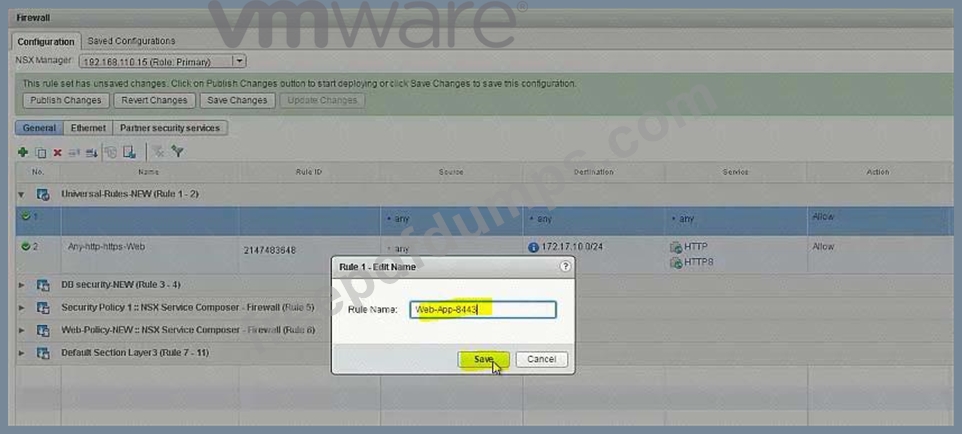Click the Publish Changes button

point(66,101)
